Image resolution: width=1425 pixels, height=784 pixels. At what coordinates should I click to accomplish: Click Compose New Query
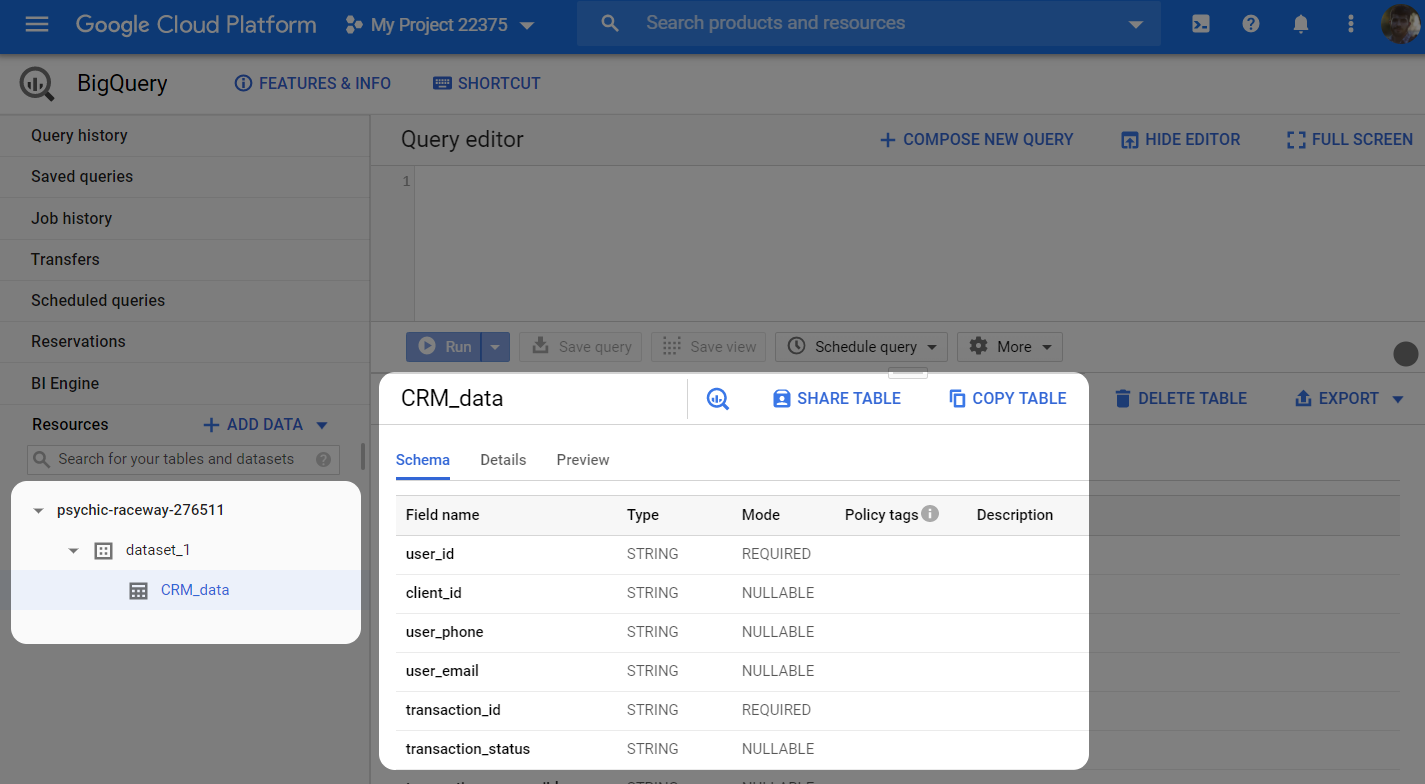(976, 140)
